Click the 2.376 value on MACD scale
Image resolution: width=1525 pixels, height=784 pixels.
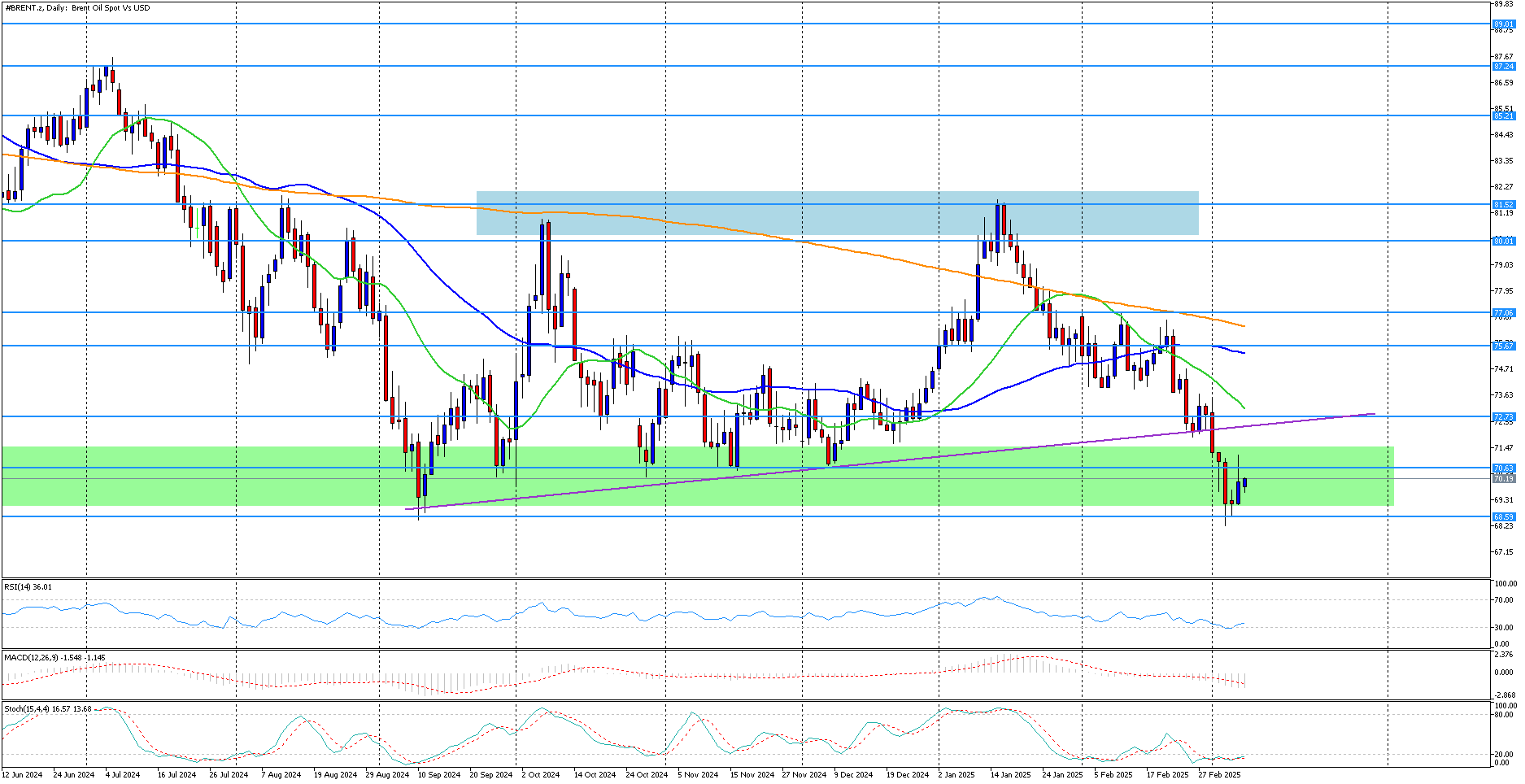coord(1504,654)
